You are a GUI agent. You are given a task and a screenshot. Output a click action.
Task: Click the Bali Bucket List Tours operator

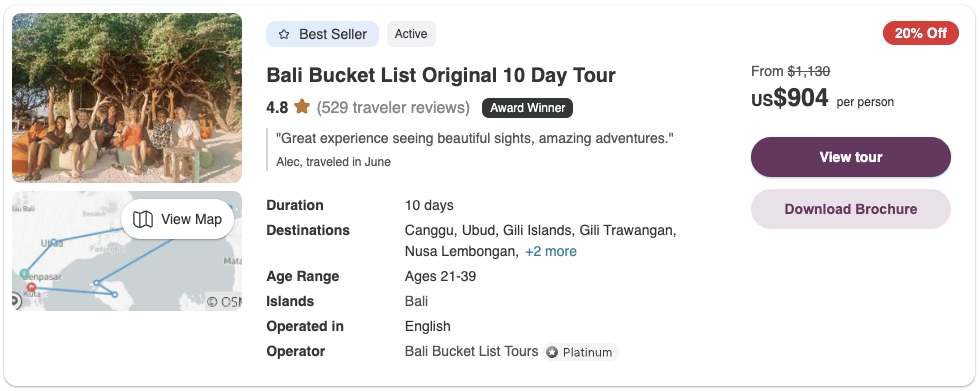[471, 352]
